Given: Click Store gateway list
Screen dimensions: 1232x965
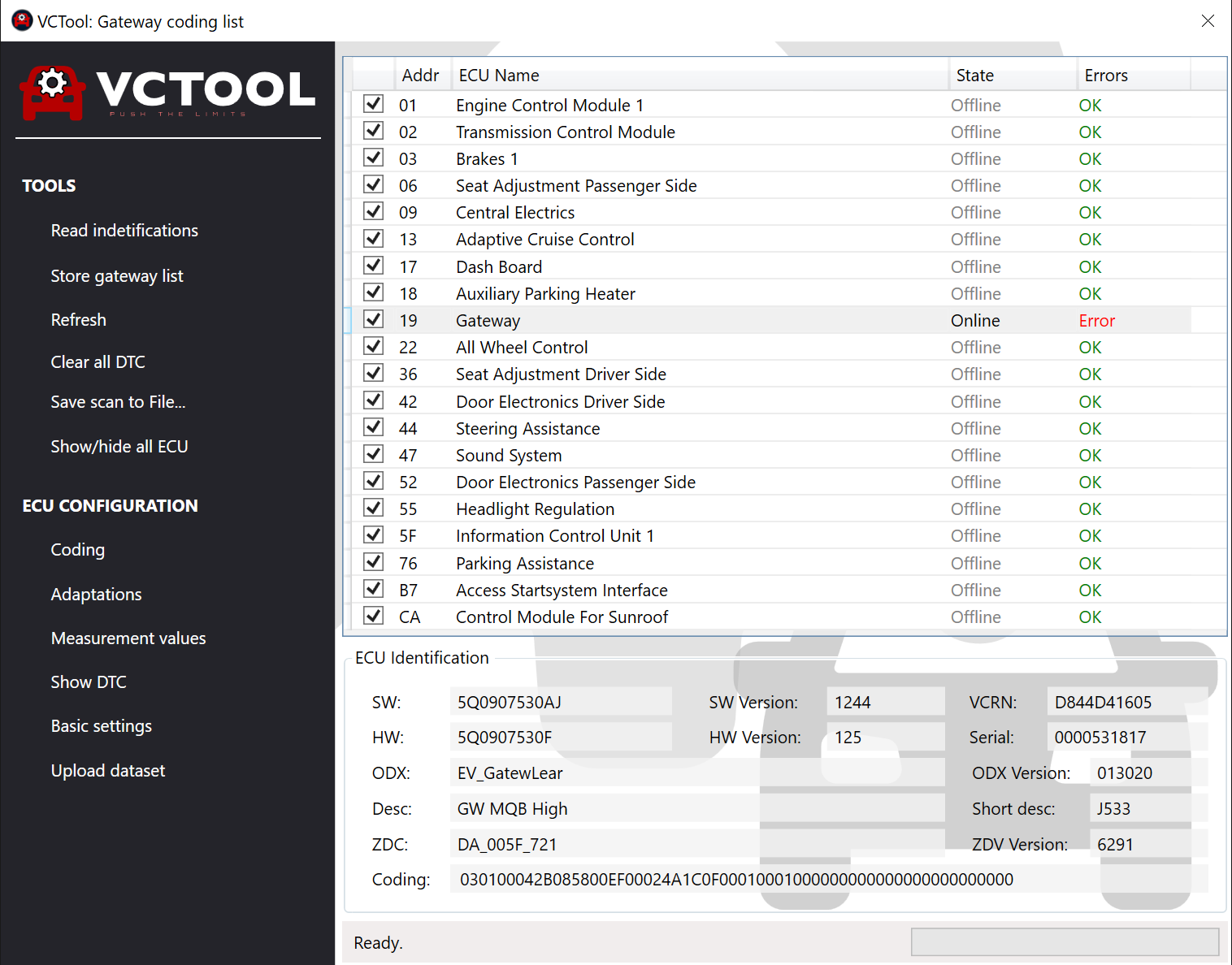Looking at the screenshot, I should pyautogui.click(x=116, y=275).
